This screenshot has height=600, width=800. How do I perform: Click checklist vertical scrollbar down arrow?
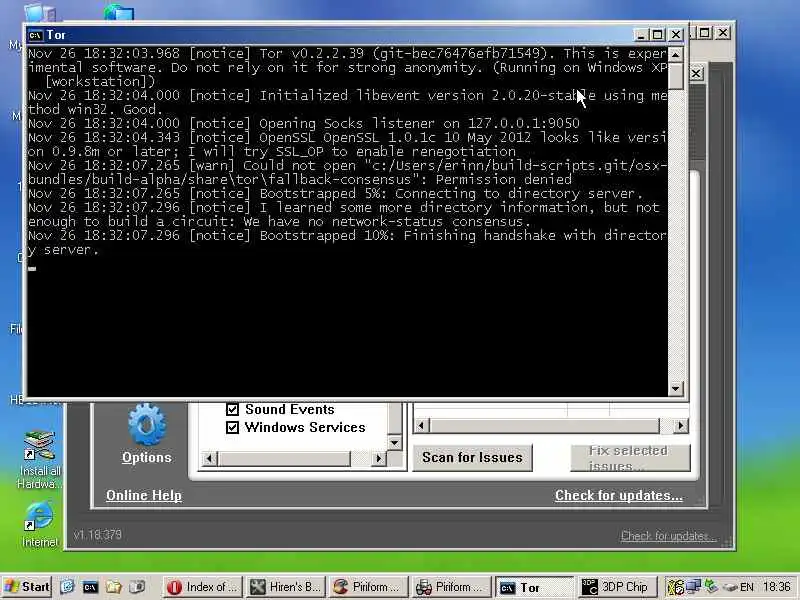click(x=394, y=443)
